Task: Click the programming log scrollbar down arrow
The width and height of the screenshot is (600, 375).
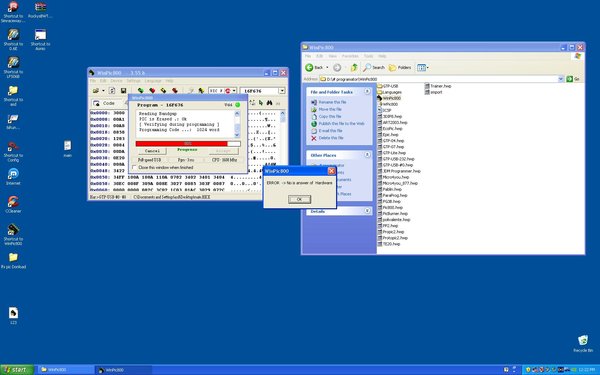Action: coord(237,135)
